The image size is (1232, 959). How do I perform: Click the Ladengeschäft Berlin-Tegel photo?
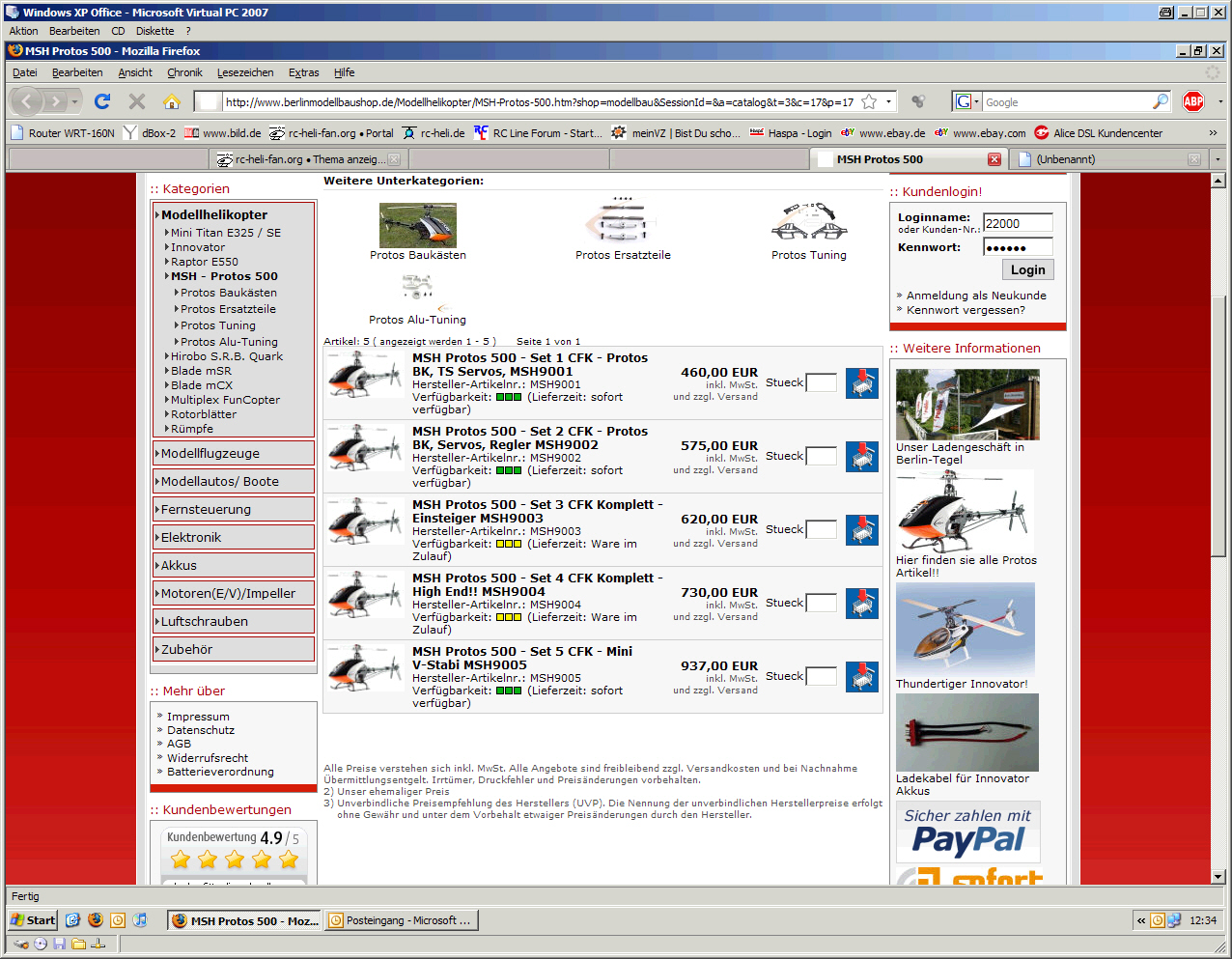967,405
